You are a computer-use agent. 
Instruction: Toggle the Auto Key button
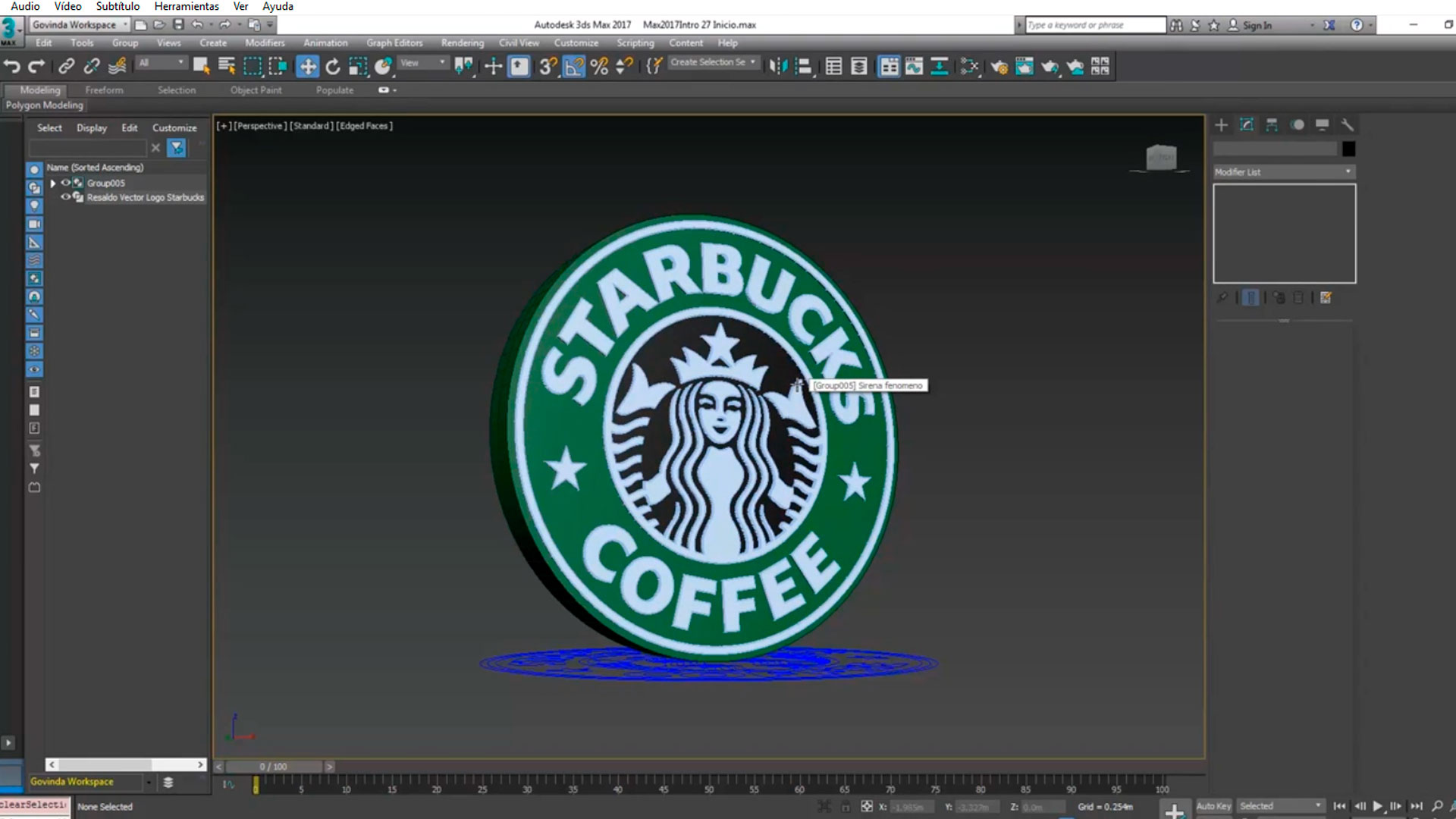pos(1213,806)
